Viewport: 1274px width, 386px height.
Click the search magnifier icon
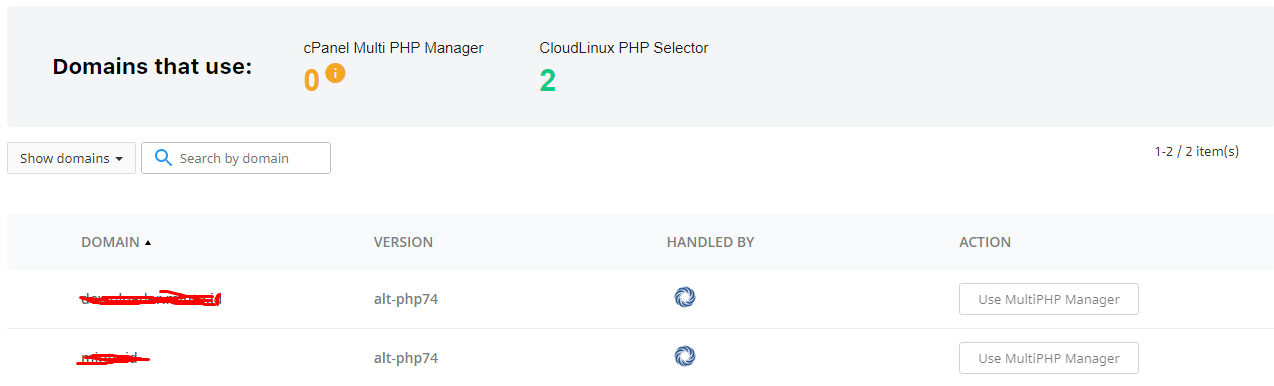[164, 158]
